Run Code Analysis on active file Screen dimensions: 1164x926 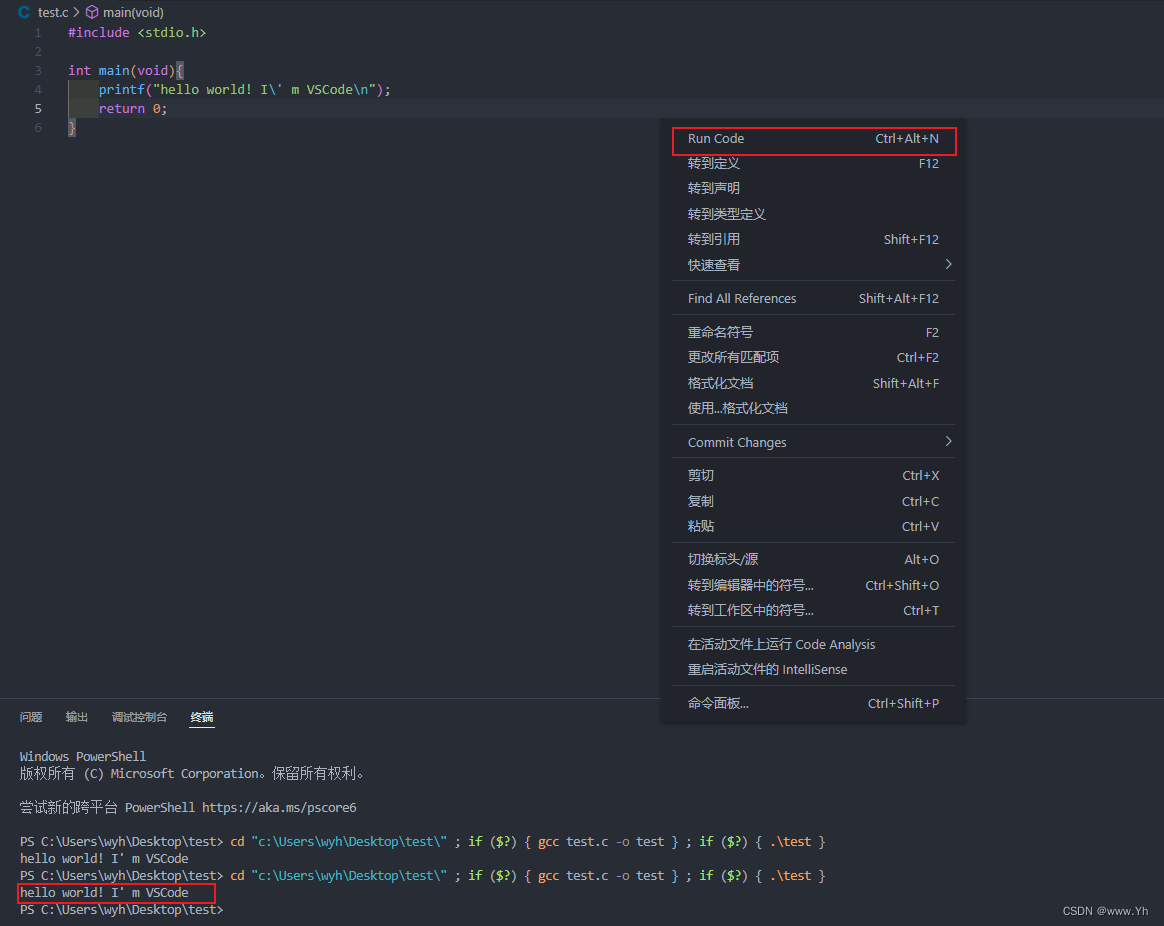pyautogui.click(x=814, y=645)
